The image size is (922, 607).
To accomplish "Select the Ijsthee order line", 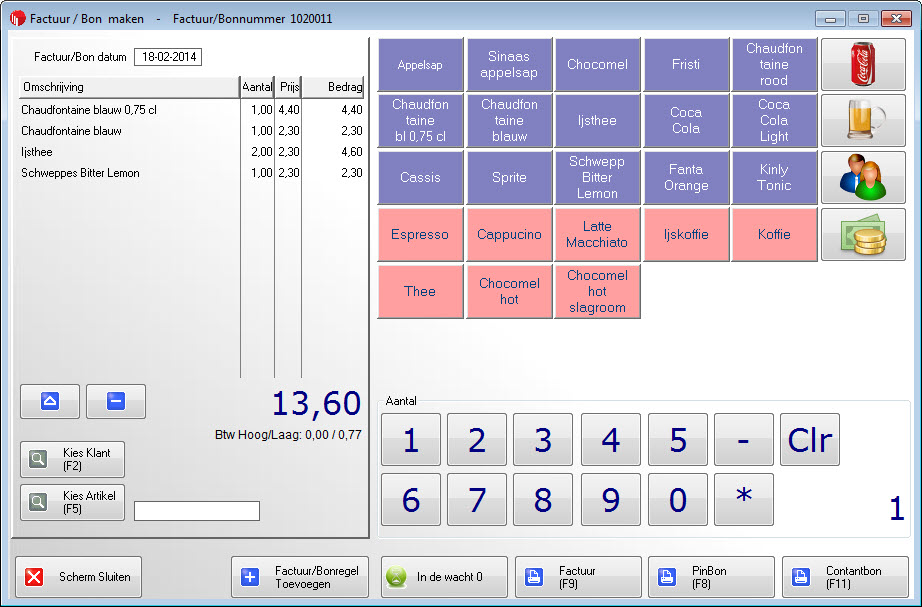I will coord(192,152).
